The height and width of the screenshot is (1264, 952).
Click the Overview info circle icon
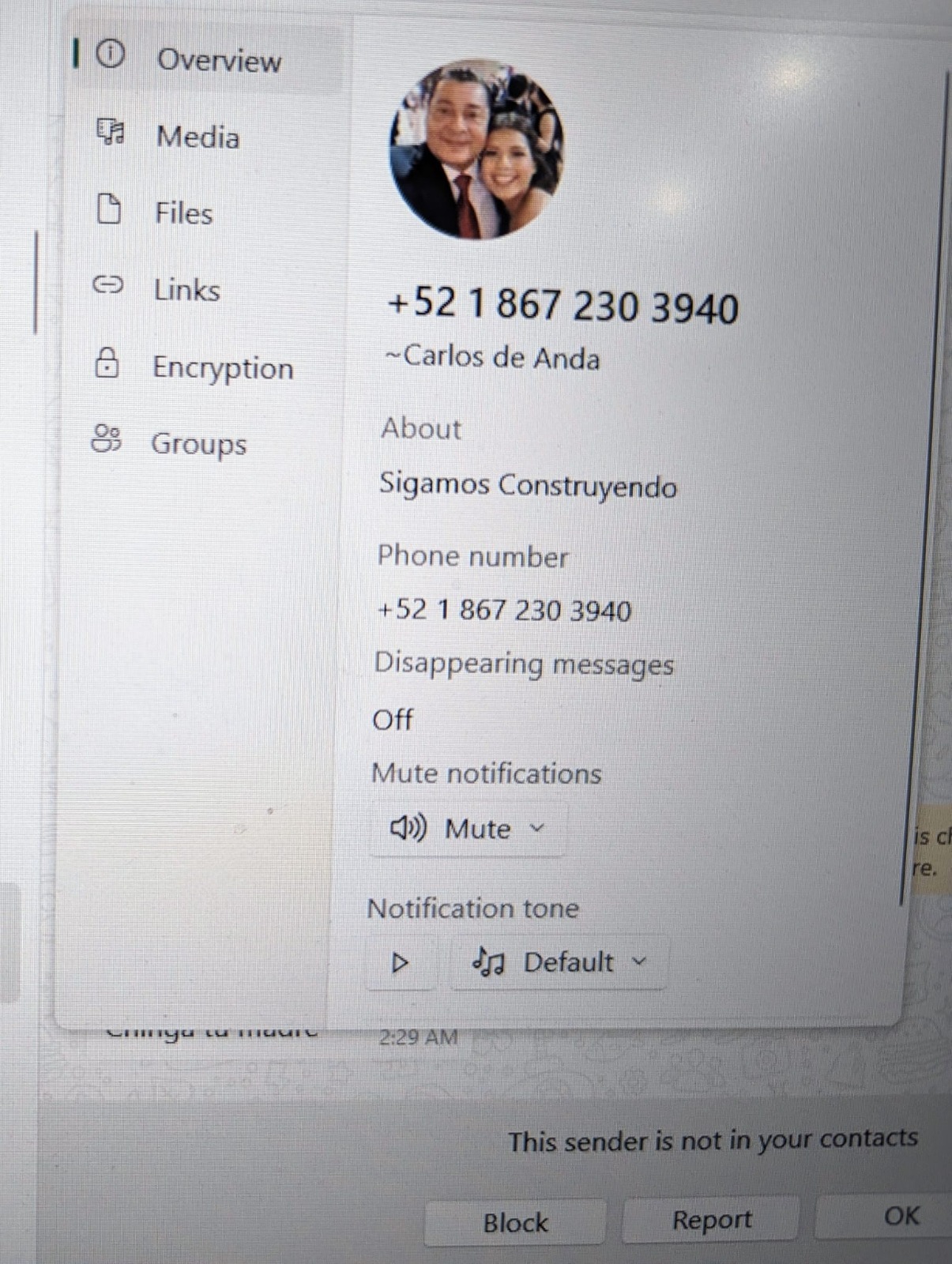tap(111, 55)
